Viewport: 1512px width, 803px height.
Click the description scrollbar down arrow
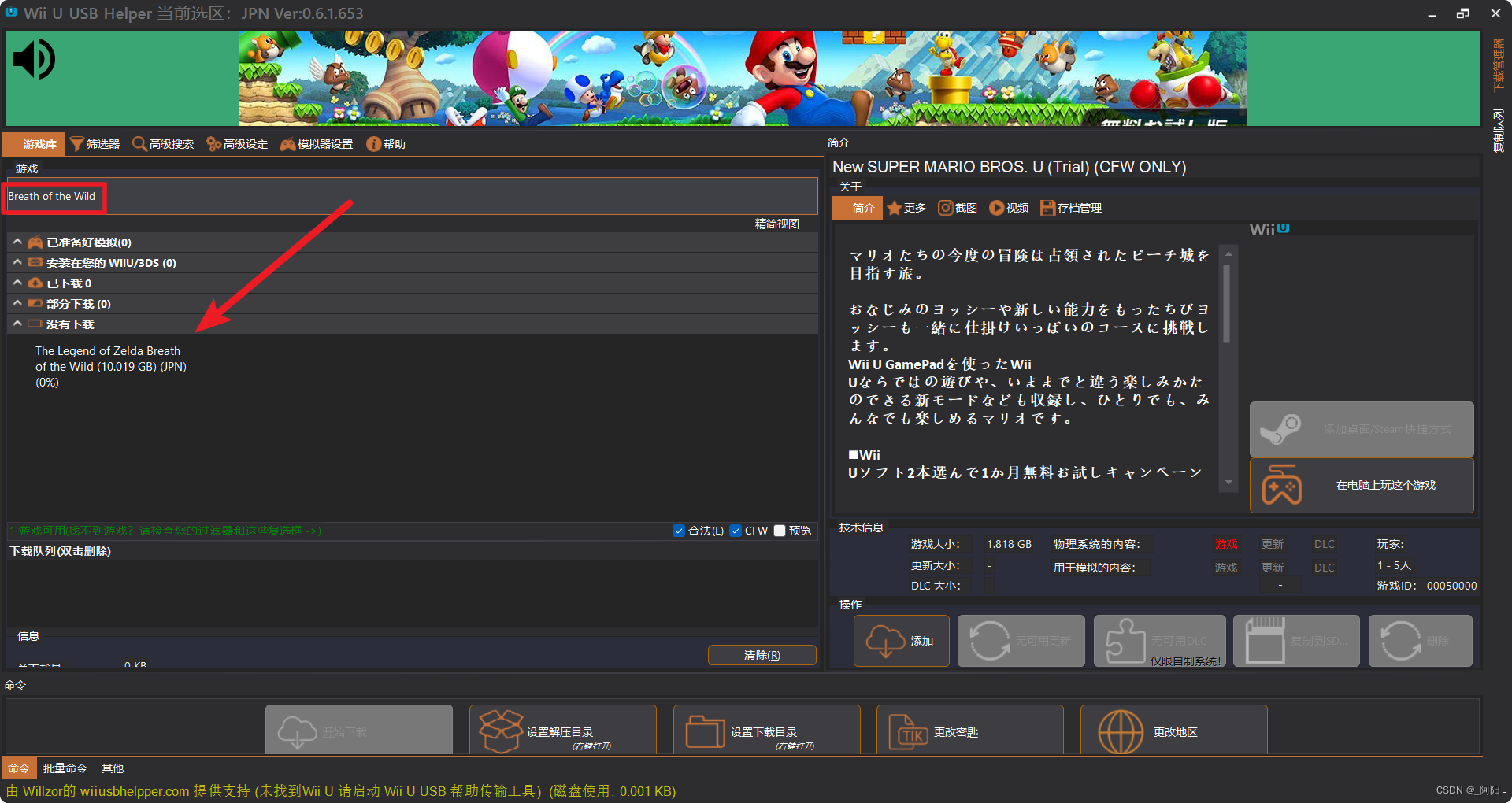[x=1228, y=483]
